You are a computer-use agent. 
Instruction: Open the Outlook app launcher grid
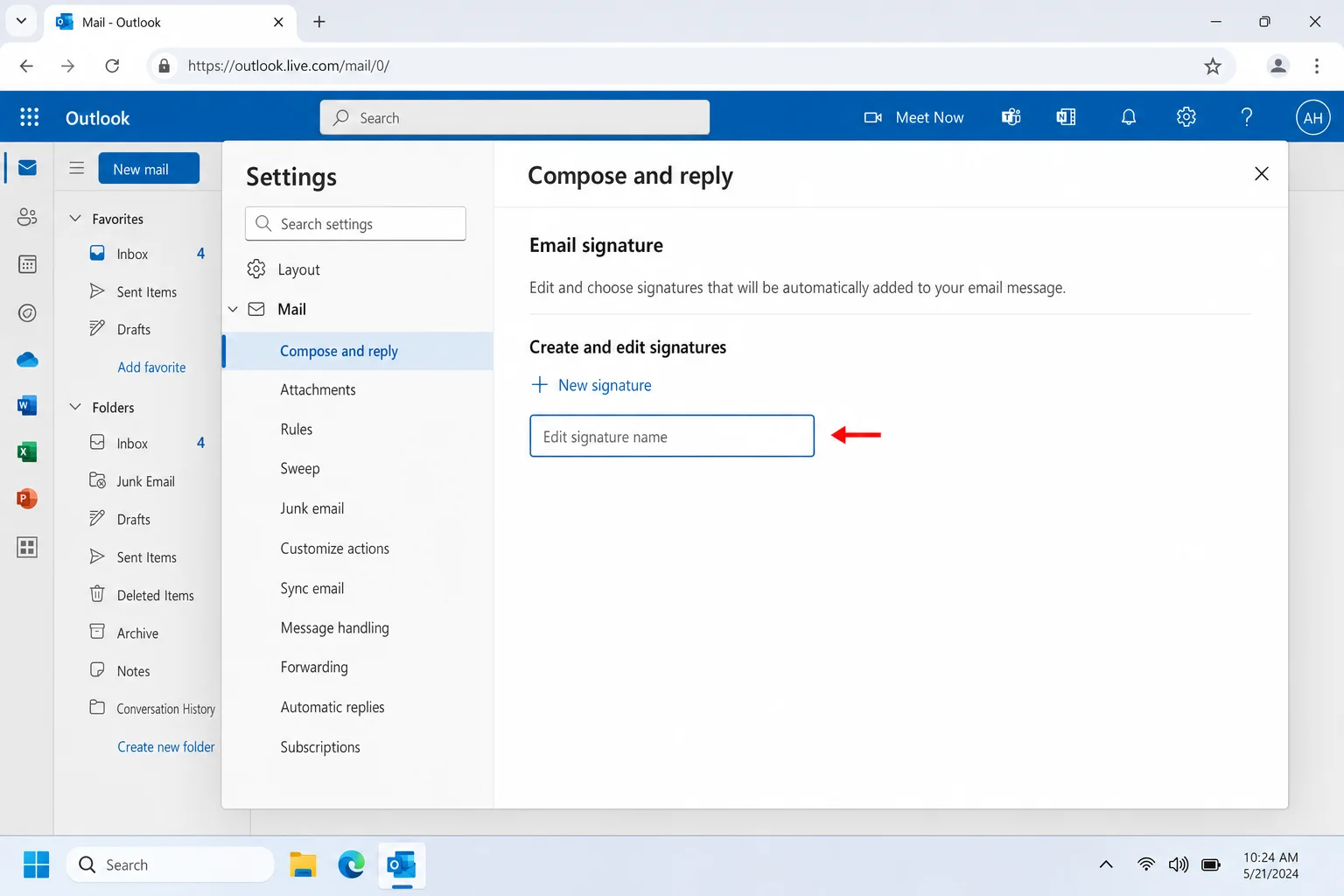(x=29, y=117)
